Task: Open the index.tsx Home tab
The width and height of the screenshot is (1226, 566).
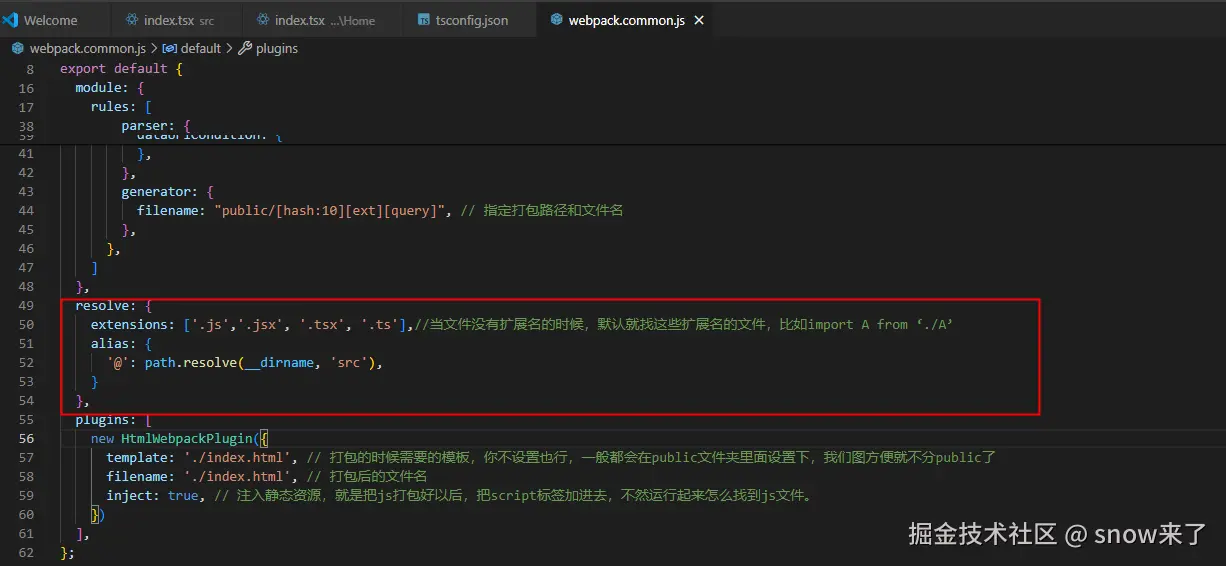Action: click(x=322, y=20)
